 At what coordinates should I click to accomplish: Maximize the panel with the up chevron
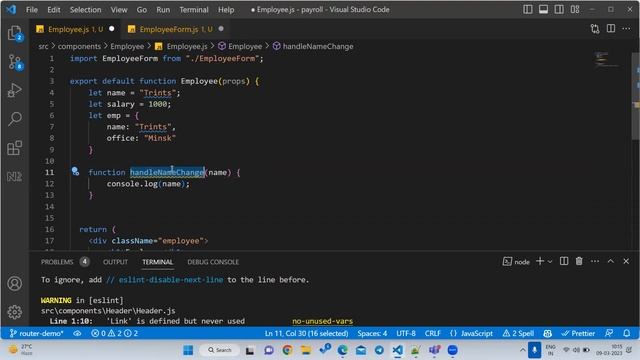[x=611, y=261]
